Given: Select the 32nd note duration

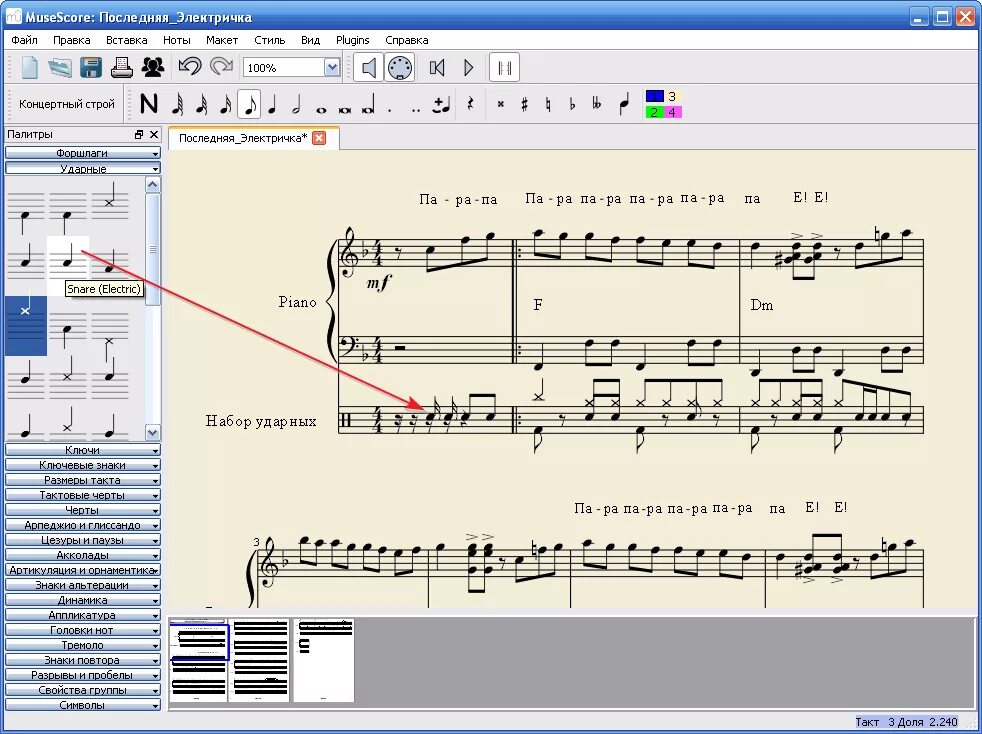Looking at the screenshot, I should 201,104.
